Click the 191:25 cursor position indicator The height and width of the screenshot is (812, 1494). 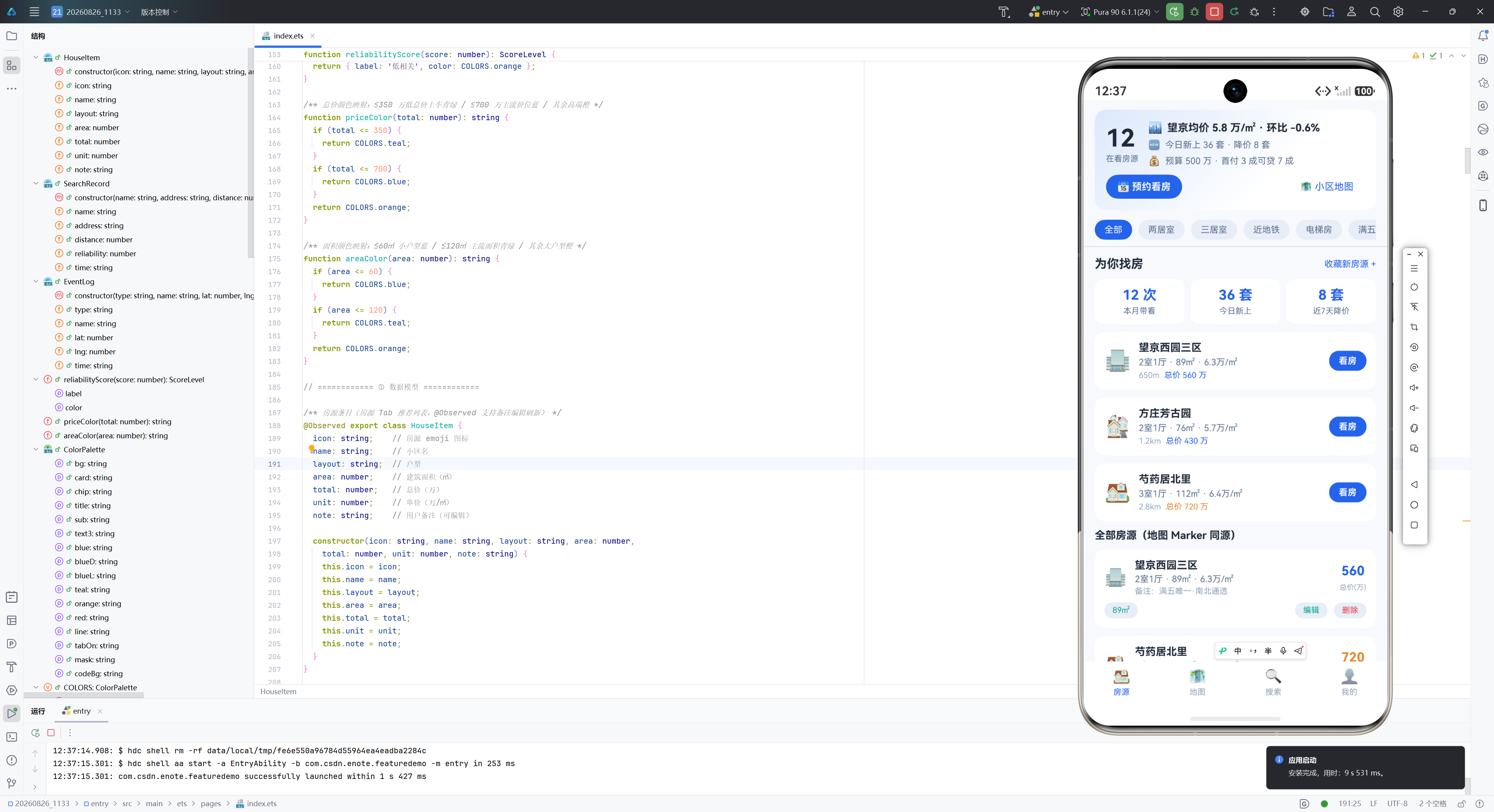(x=1350, y=803)
